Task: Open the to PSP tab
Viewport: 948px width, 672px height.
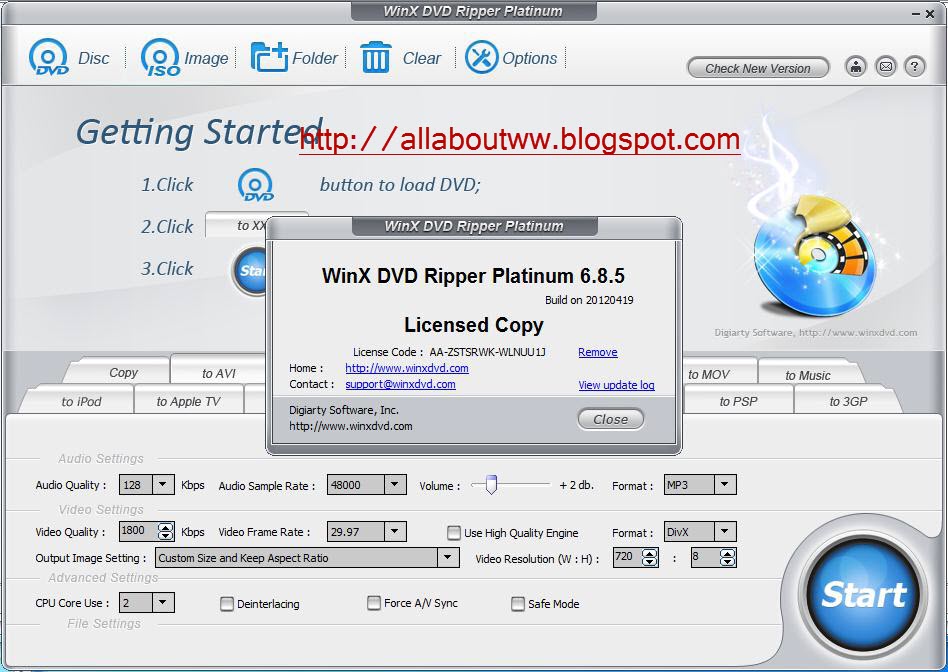Action: coord(738,401)
